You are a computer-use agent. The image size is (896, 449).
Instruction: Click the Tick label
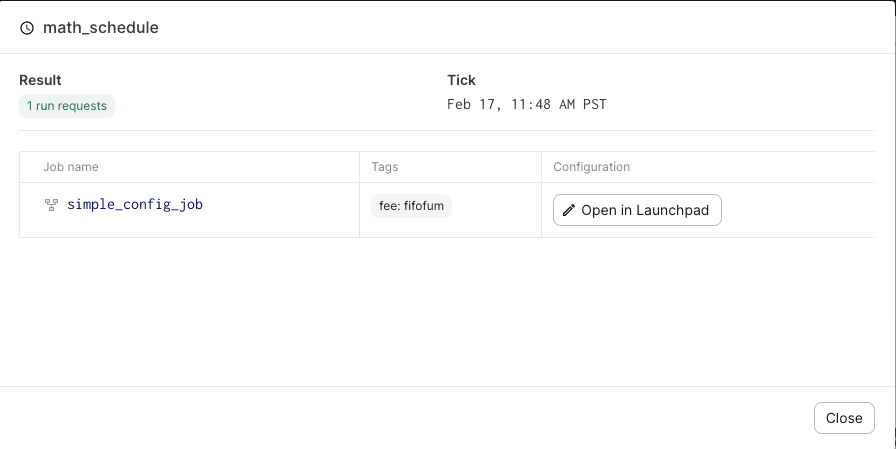461,80
